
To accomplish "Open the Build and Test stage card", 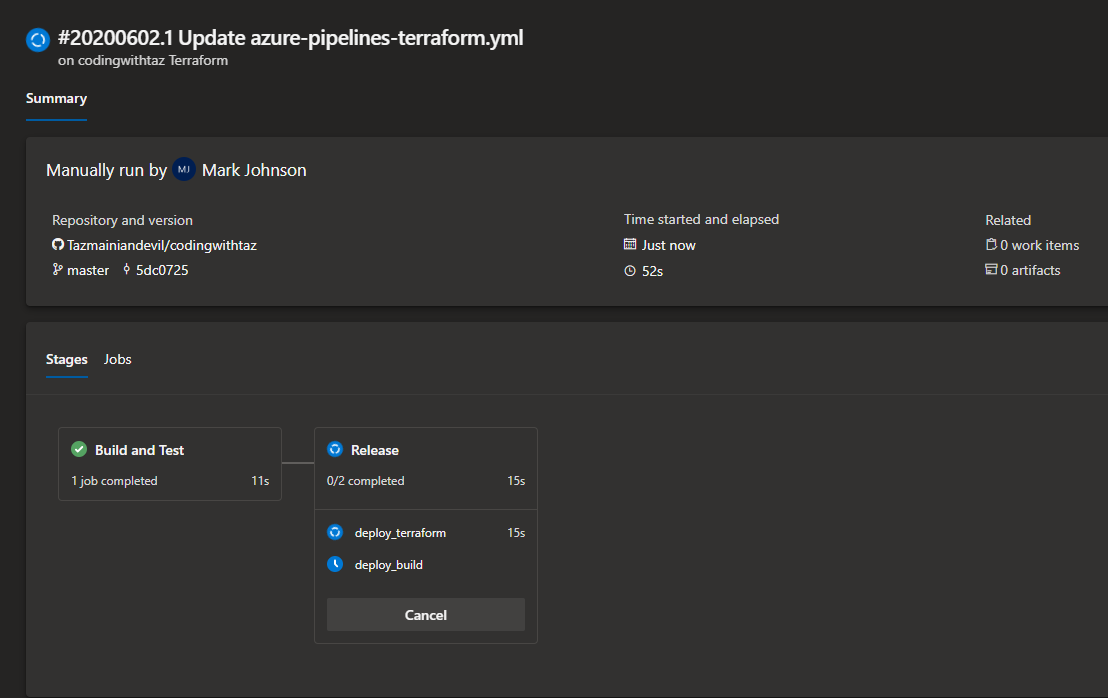I will (x=170, y=465).
